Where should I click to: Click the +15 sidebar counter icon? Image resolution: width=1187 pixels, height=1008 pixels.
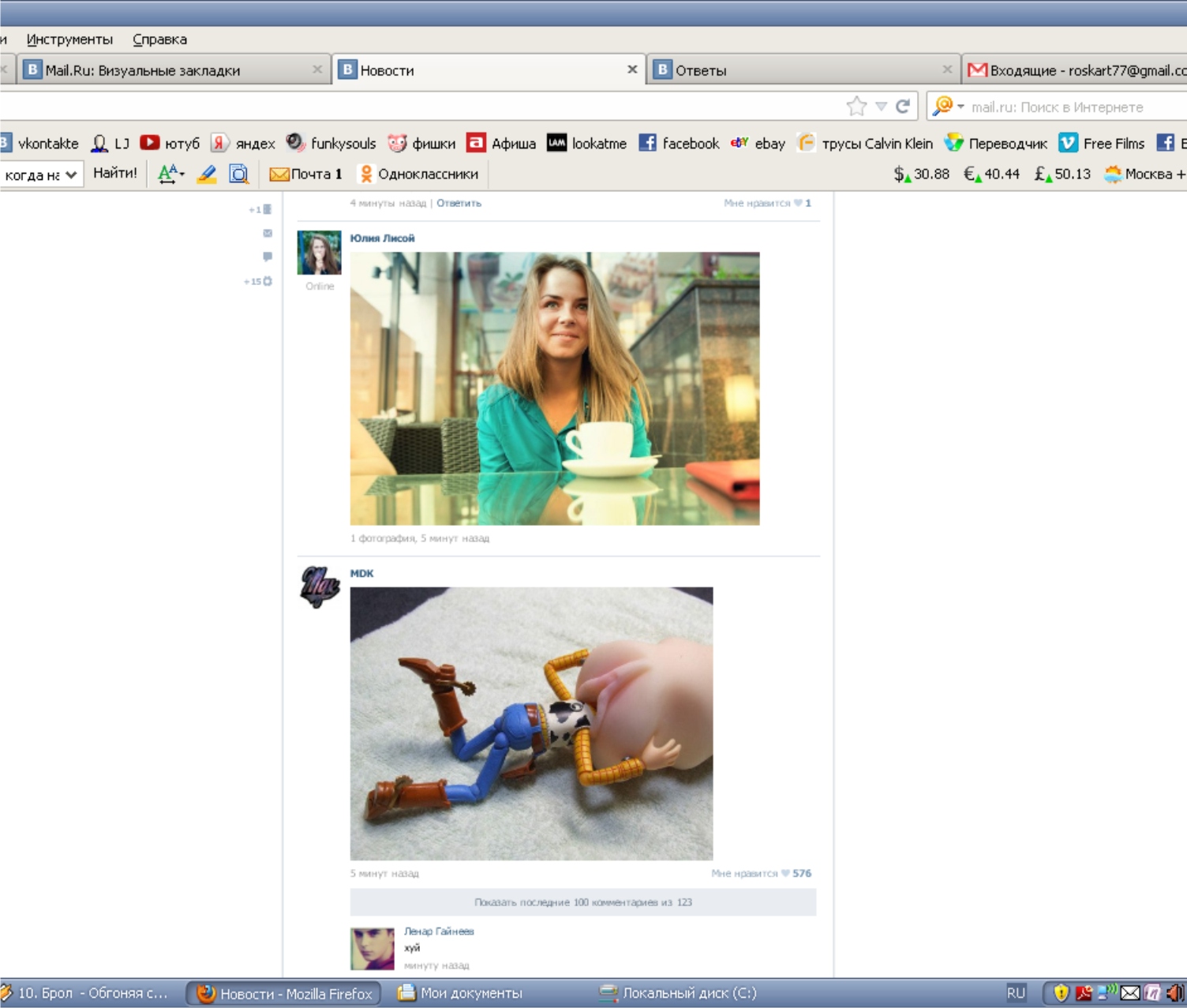259,281
